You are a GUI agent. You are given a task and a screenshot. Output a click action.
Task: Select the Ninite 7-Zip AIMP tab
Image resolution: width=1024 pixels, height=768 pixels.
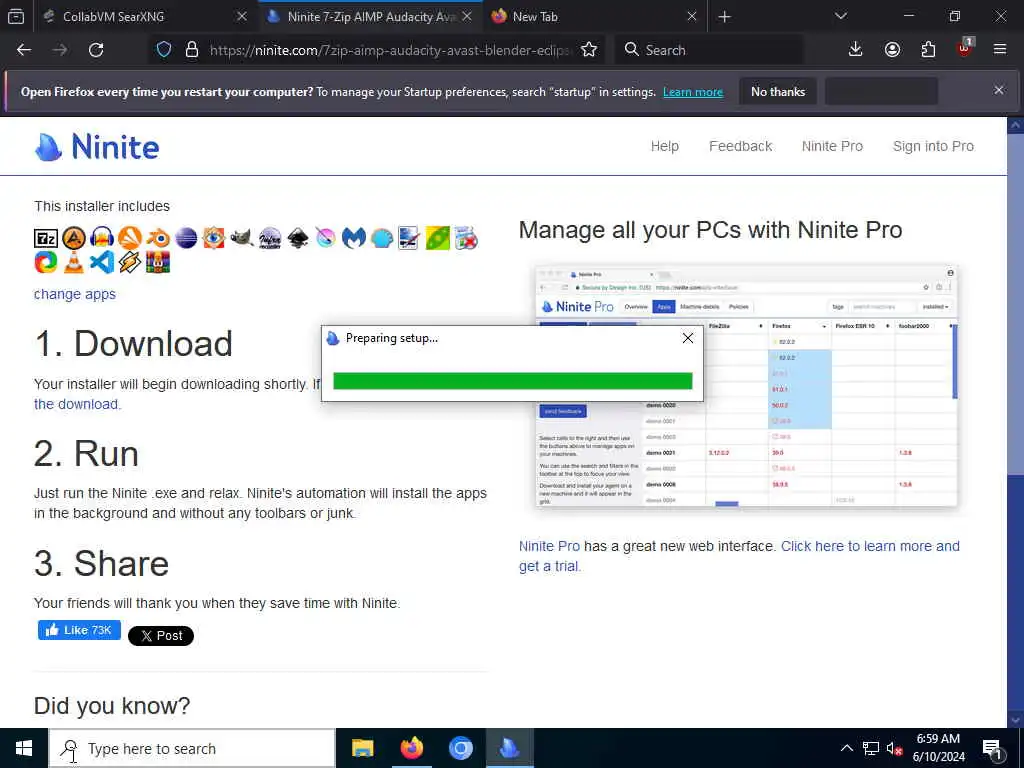371,16
